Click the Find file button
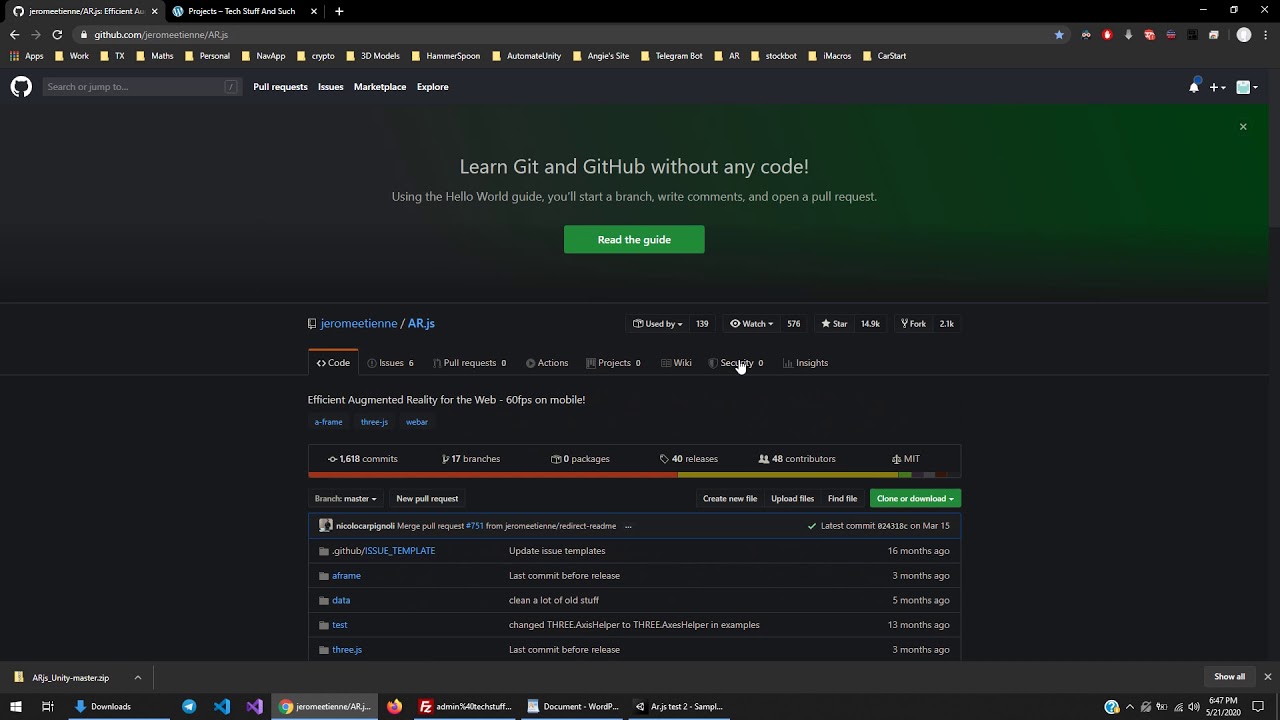1280x720 pixels. click(842, 499)
